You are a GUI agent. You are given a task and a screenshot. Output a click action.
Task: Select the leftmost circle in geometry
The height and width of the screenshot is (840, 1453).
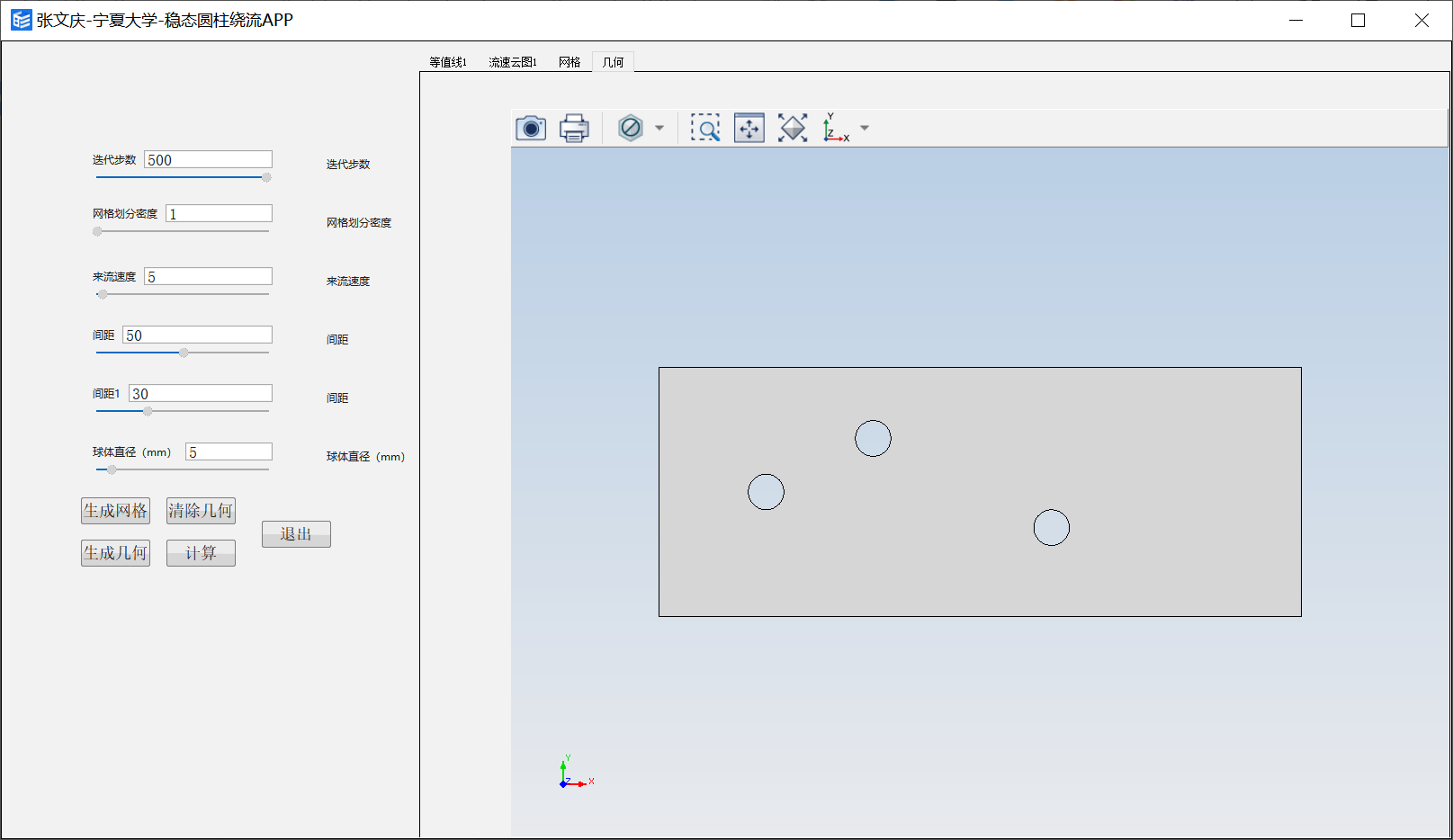tap(766, 492)
